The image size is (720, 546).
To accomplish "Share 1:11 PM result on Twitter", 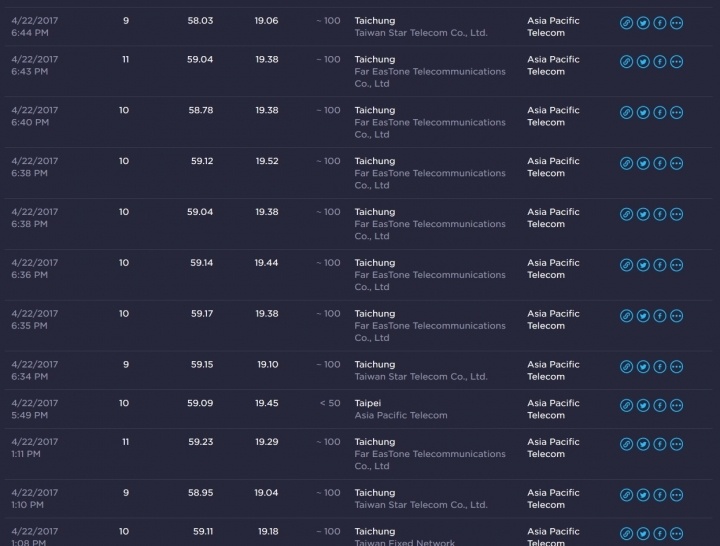I will coord(643,444).
